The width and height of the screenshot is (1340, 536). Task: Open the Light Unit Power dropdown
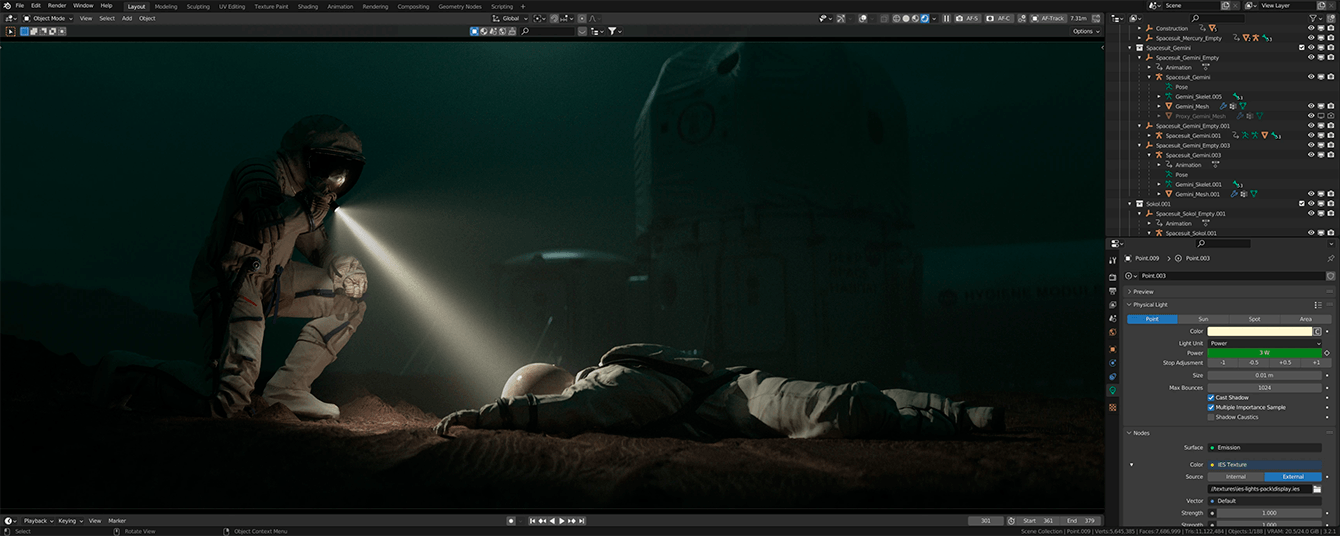pos(1264,343)
